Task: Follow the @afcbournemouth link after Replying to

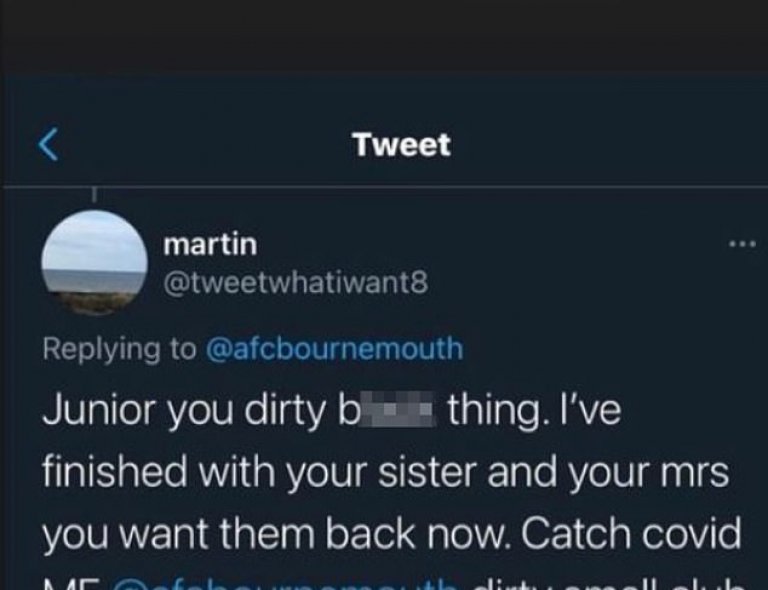Action: tap(335, 349)
